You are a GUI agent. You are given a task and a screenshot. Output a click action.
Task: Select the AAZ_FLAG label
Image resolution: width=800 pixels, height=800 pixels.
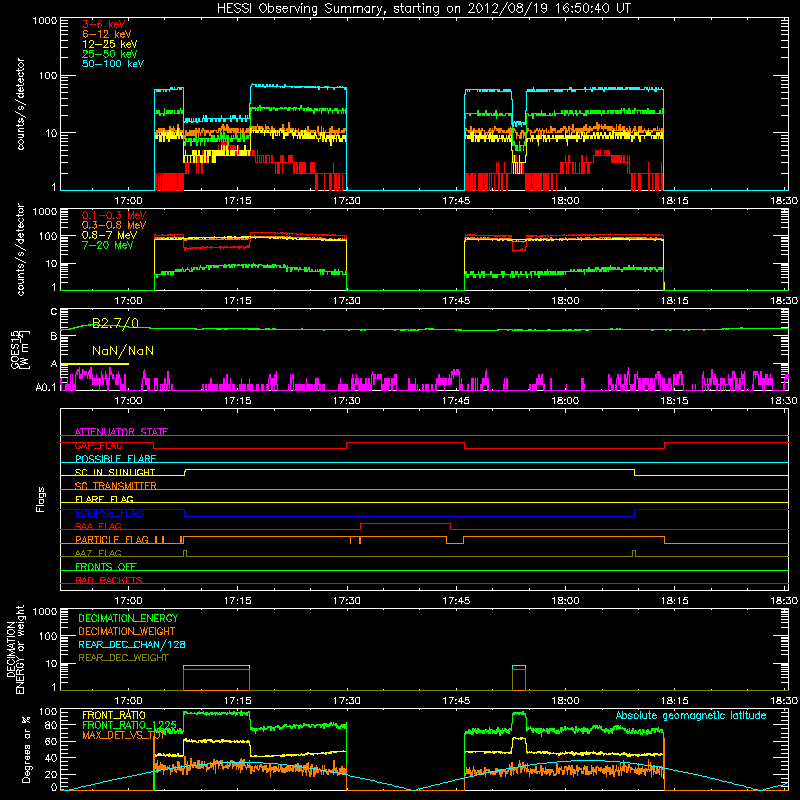click(98, 553)
